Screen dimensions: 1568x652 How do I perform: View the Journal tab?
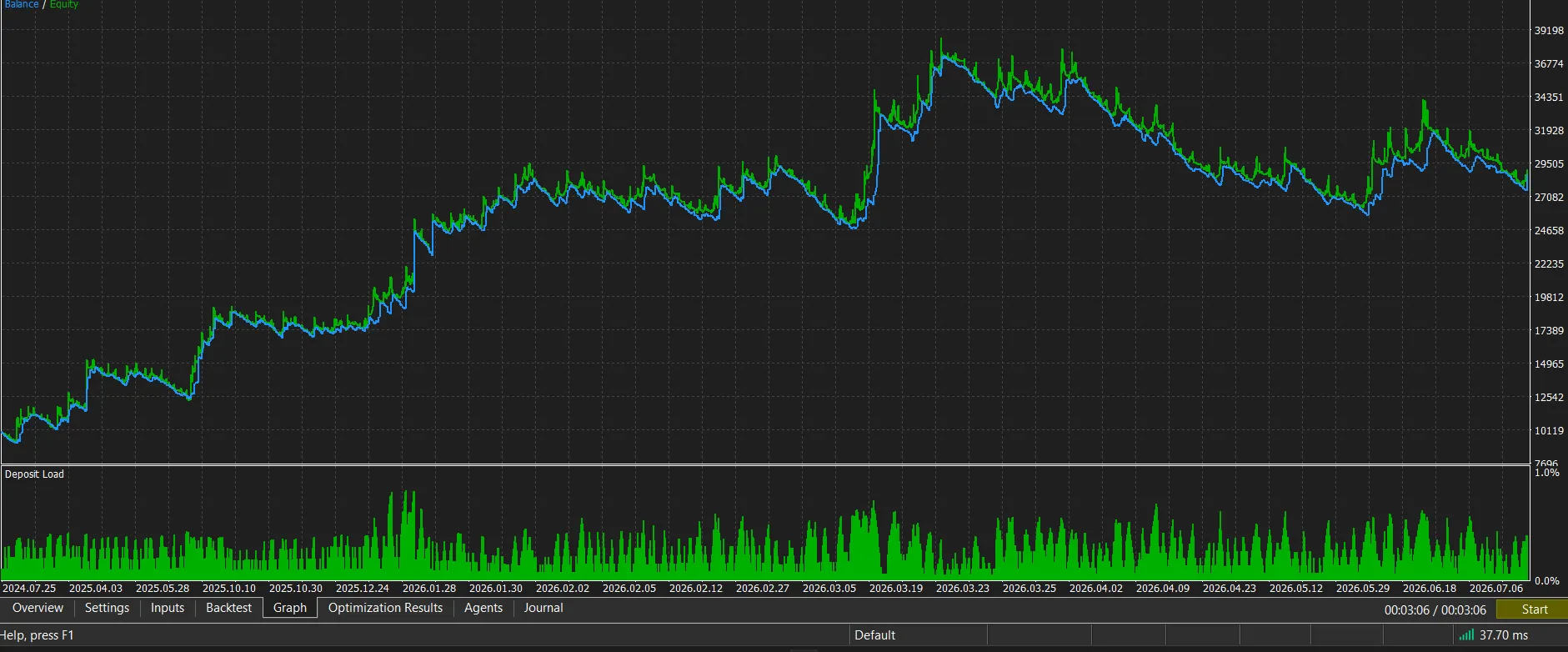pyautogui.click(x=544, y=608)
